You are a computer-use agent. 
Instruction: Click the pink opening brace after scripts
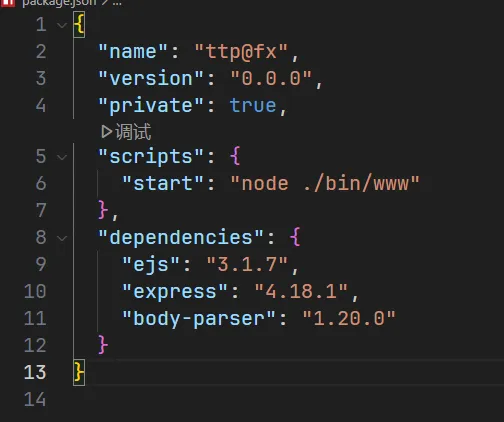[x=235, y=156]
